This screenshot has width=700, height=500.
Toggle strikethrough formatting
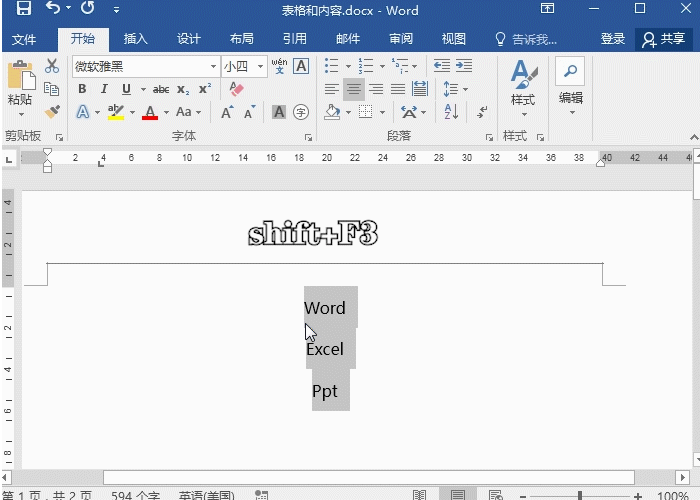[161, 89]
